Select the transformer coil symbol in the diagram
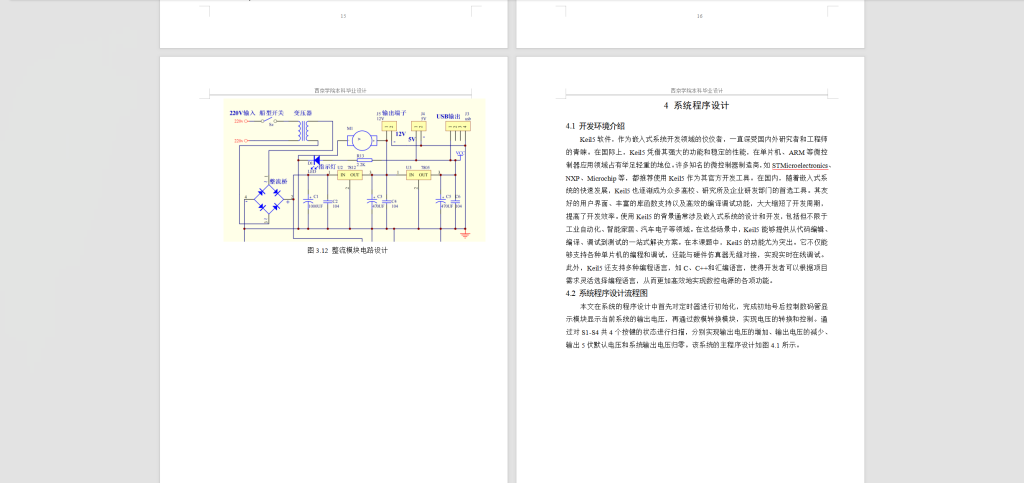The image size is (1024, 483). 304,131
